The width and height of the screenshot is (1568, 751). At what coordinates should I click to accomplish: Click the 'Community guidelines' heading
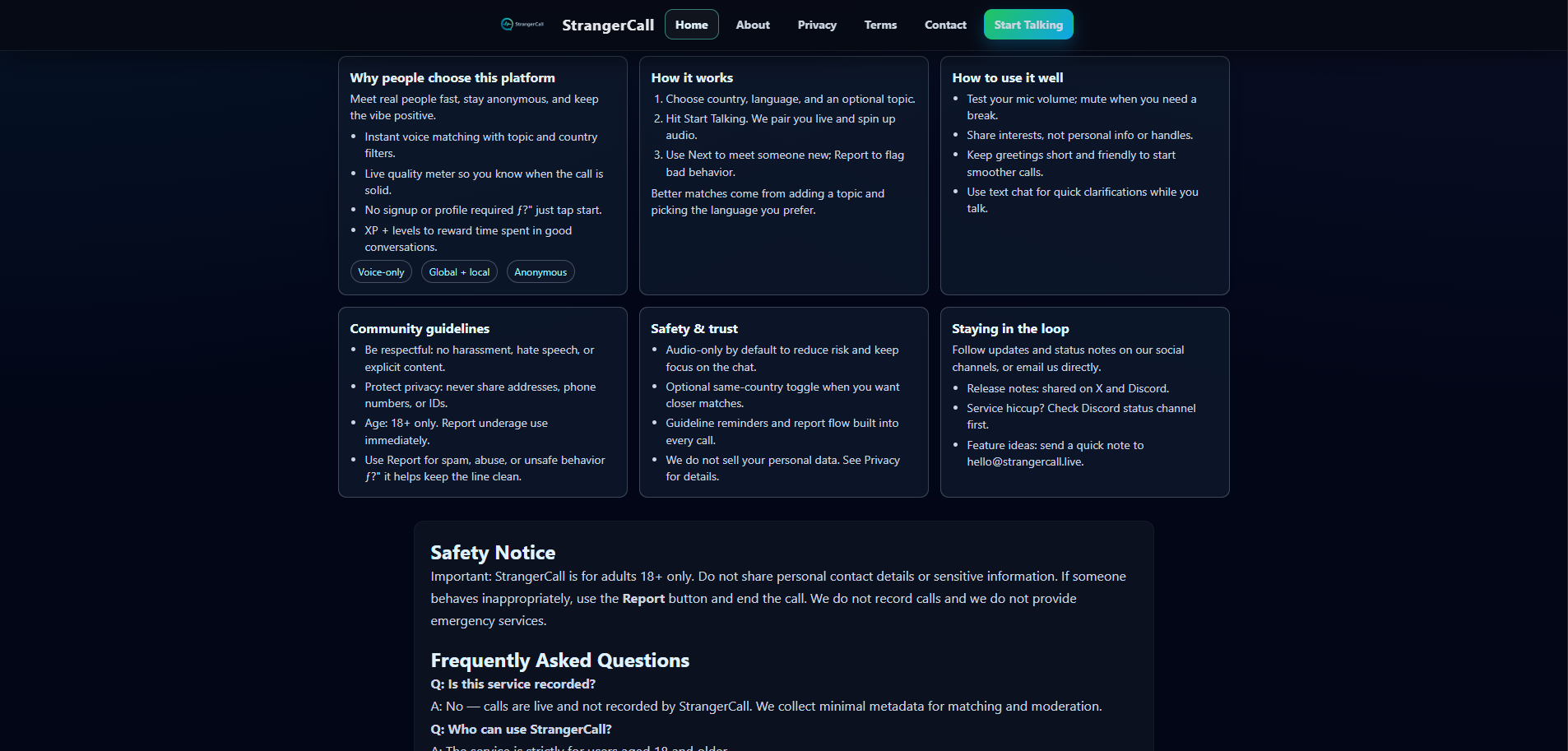tap(420, 328)
